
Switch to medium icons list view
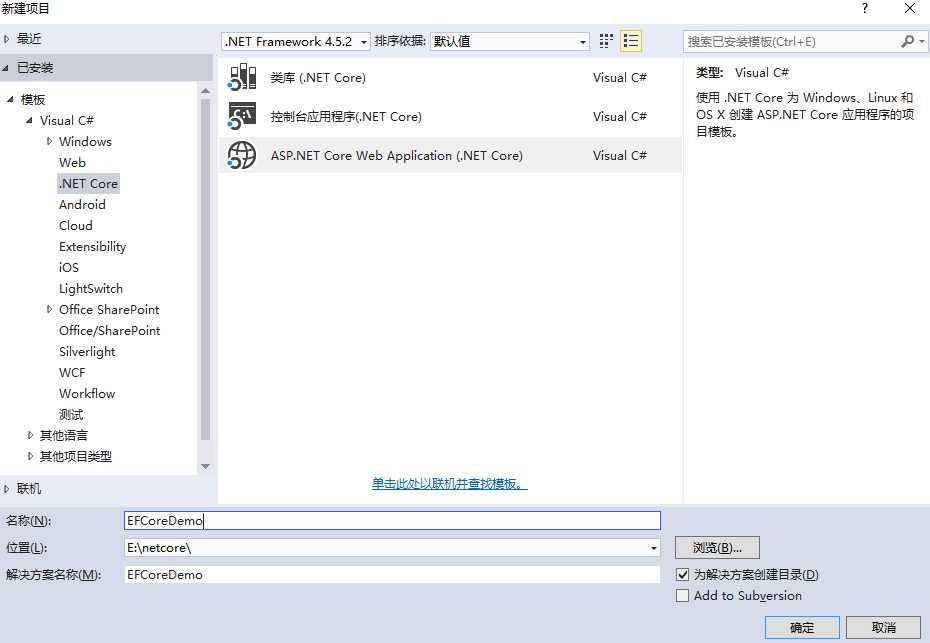[631, 41]
